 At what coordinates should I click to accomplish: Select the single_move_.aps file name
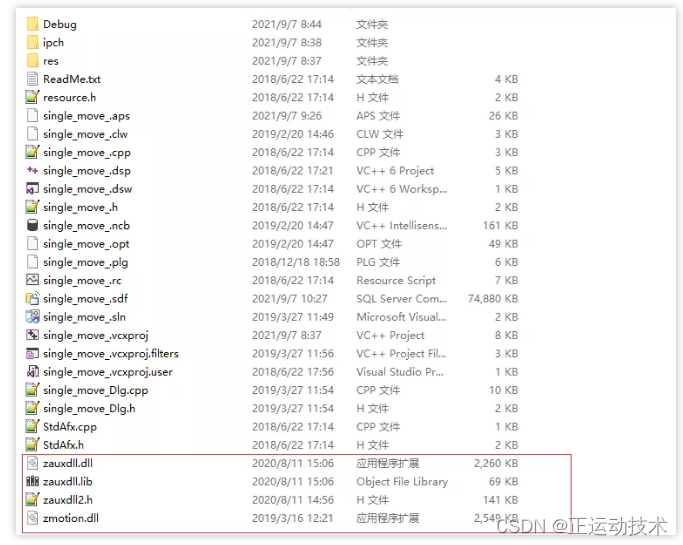point(86,116)
